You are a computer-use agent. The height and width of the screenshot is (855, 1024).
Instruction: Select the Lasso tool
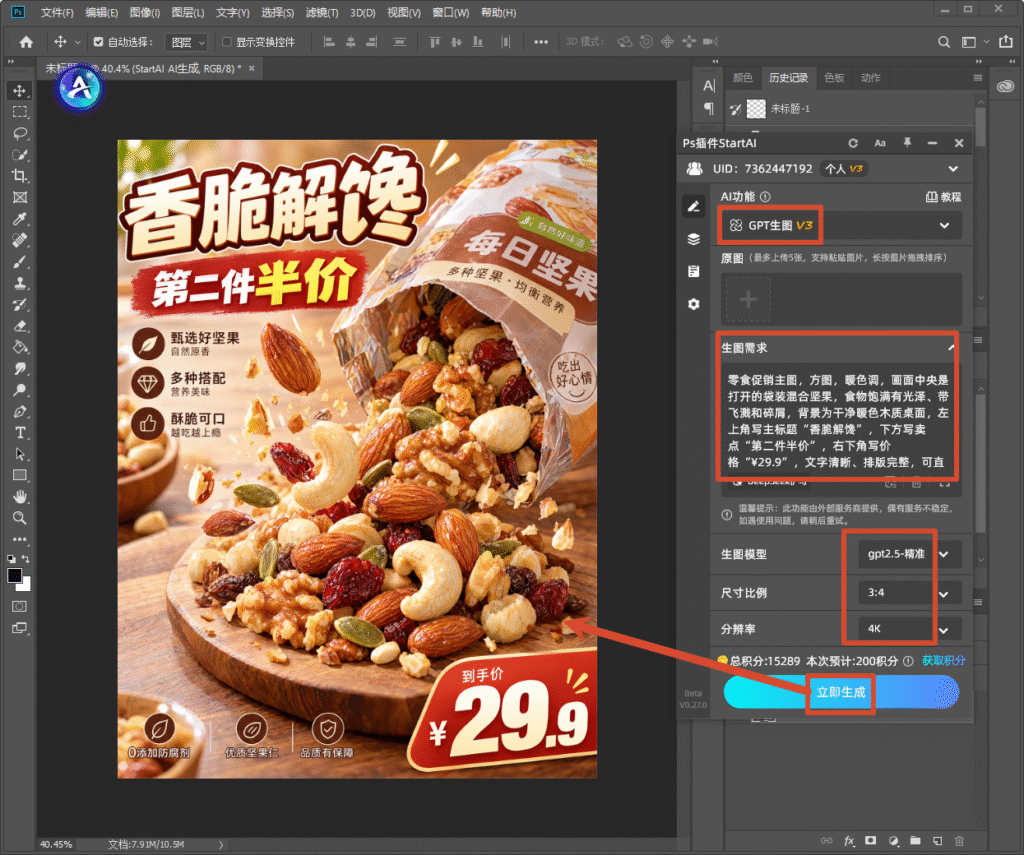click(x=20, y=133)
